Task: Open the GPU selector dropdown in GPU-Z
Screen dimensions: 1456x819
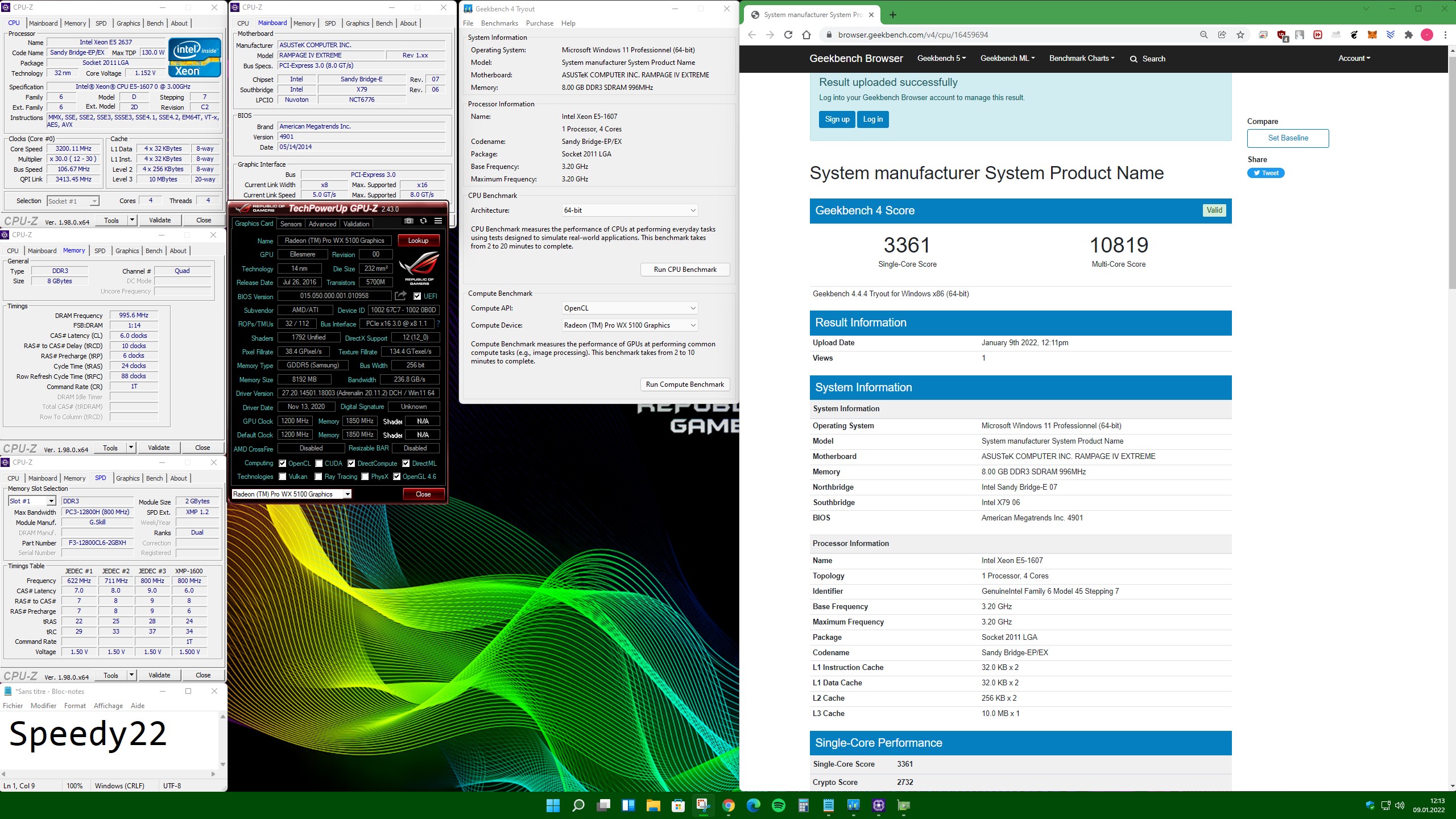Action: pyautogui.click(x=292, y=494)
